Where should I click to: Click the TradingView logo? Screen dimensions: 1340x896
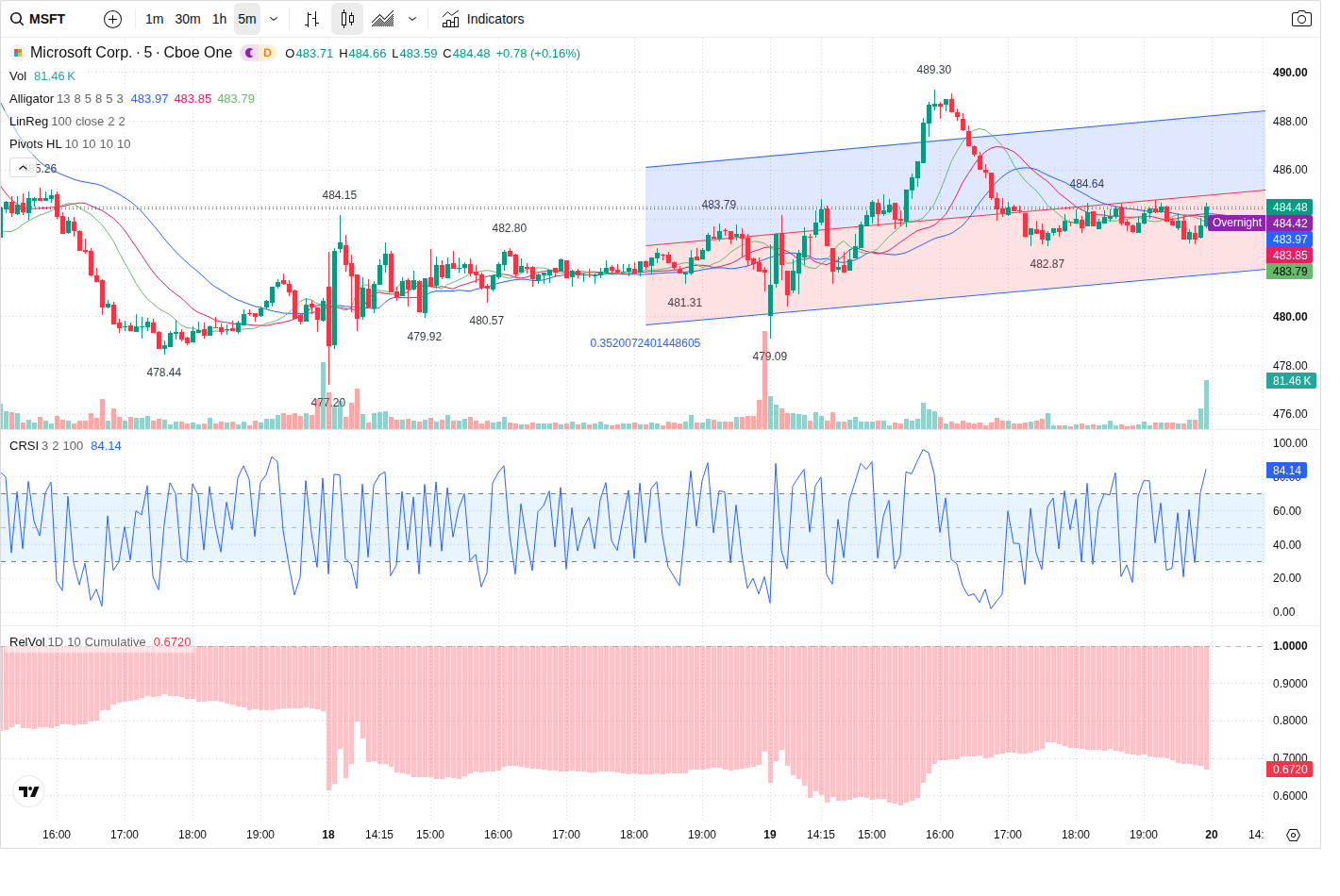pos(29,791)
